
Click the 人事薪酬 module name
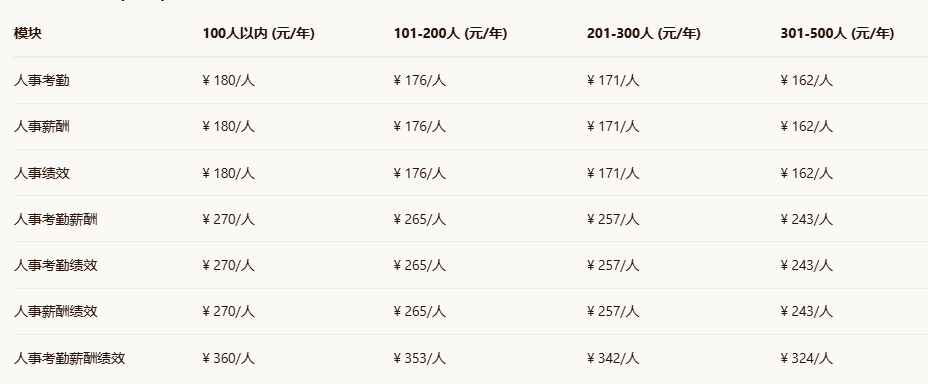pos(41,127)
